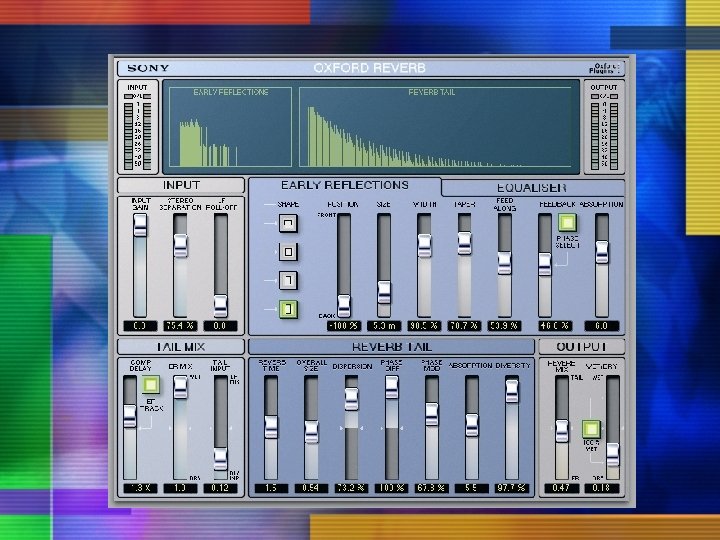The height and width of the screenshot is (540, 720).
Task: Click the Size value 5.0 m
Action: point(384,326)
